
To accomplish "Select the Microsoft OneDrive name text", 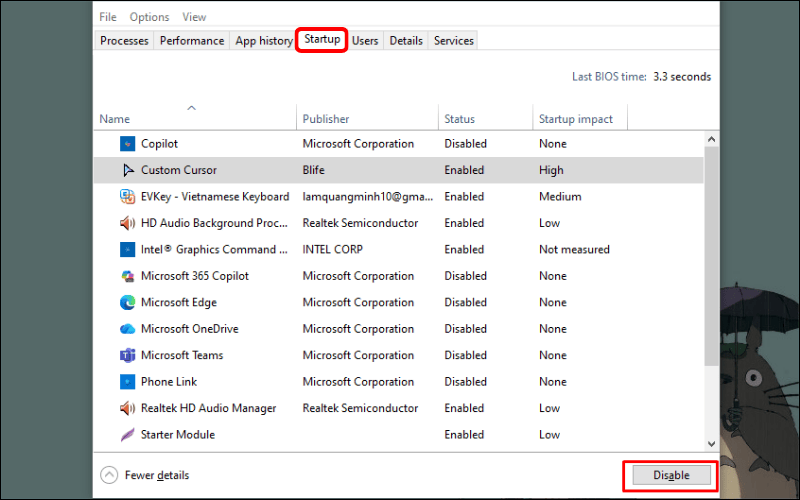I will (189, 329).
